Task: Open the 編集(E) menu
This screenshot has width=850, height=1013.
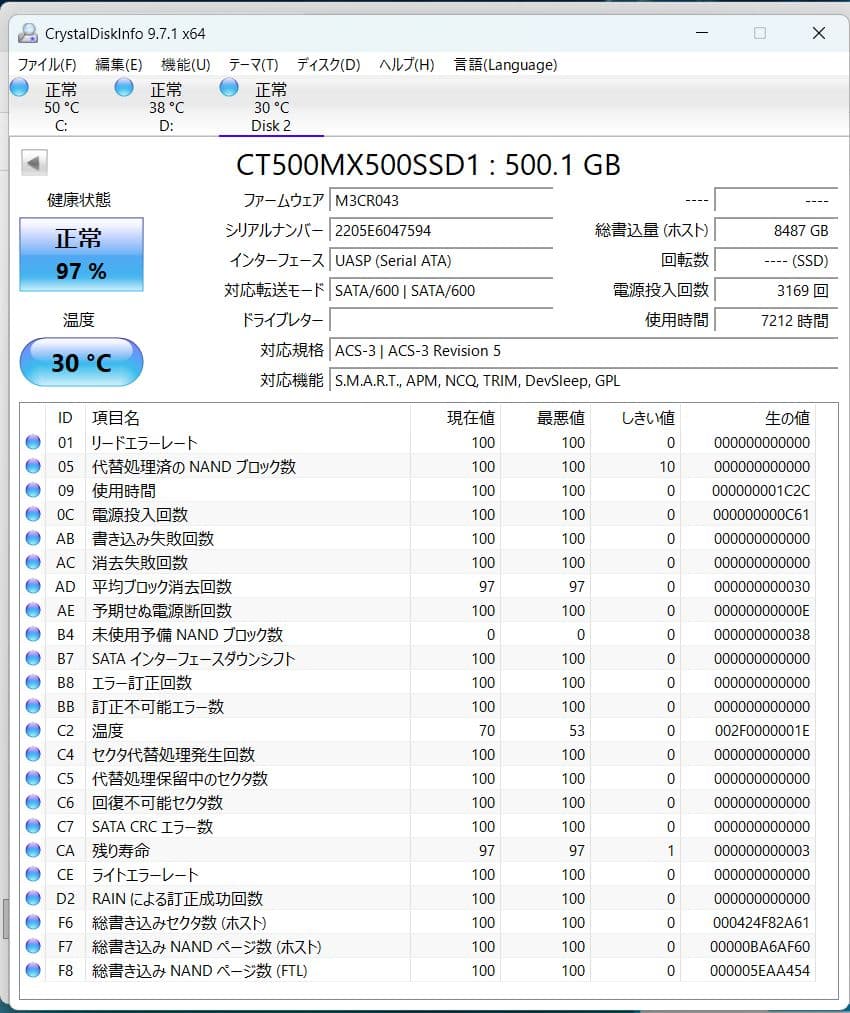Action: pos(118,65)
